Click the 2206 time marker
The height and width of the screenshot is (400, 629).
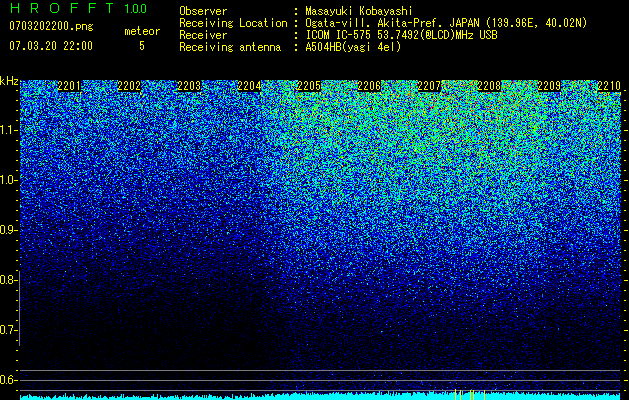tap(369, 86)
